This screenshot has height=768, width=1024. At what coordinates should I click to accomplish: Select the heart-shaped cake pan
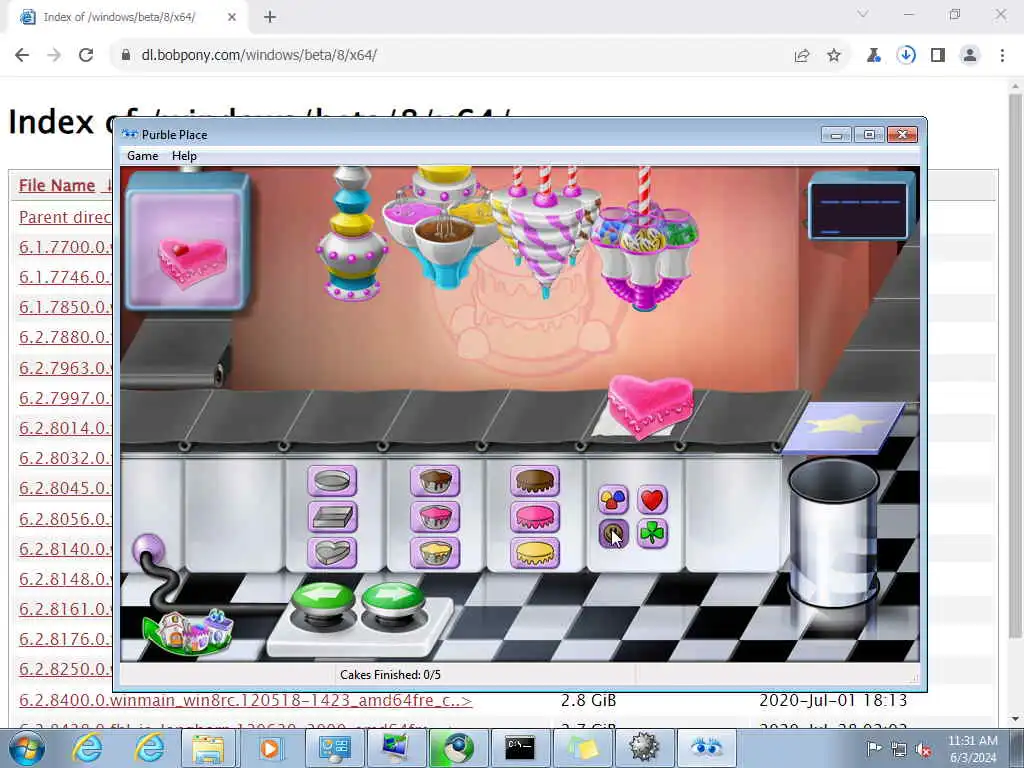[x=332, y=552]
